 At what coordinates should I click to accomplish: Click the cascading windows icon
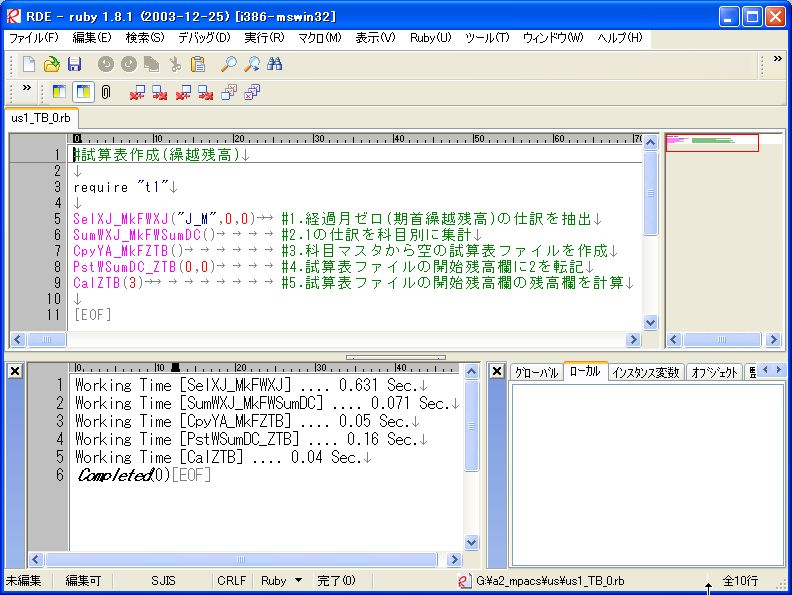pyautogui.click(x=229, y=92)
